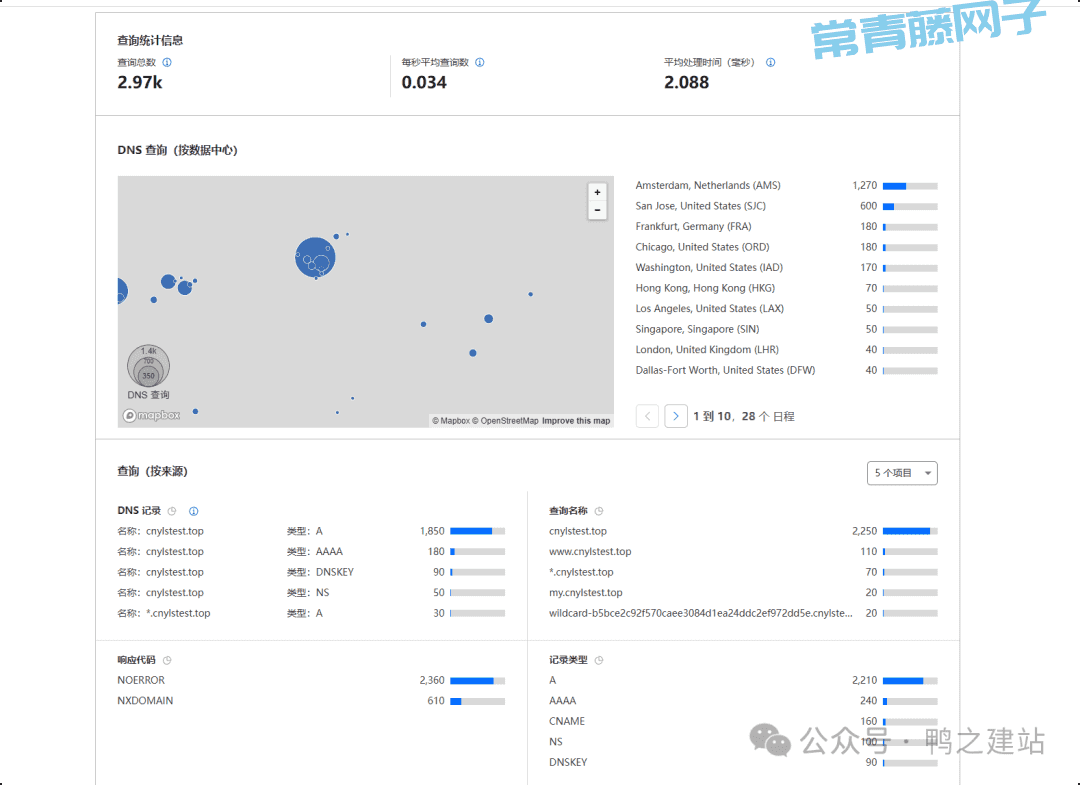Select Dallas-Fort Worth (DFW) row
Screen dimensions: 1080x785
coord(786,370)
